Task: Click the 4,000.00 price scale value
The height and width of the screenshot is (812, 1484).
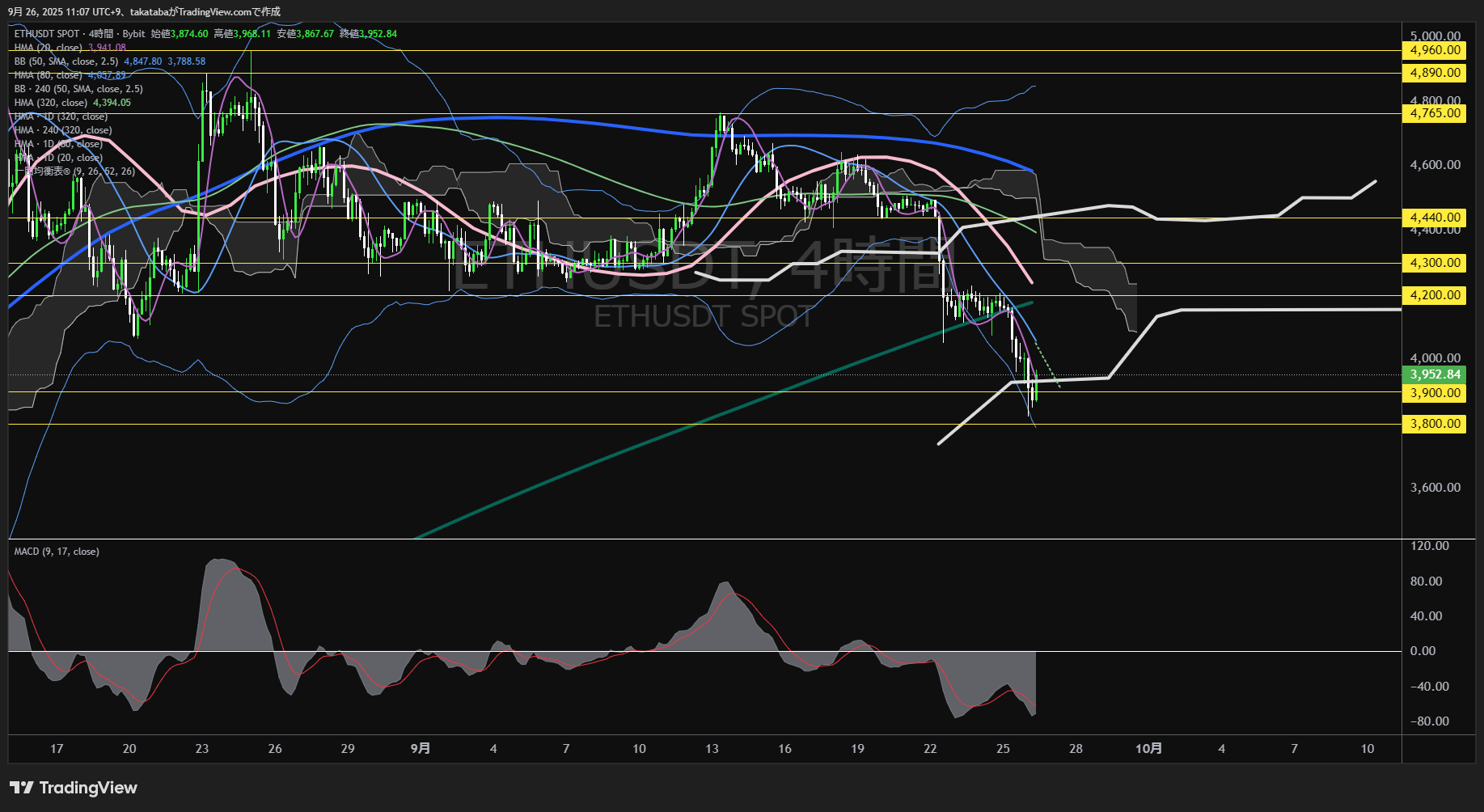Action: 1435,358
